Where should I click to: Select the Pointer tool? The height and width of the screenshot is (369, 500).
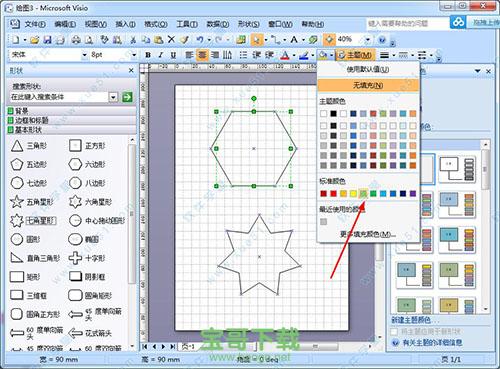tap(256, 40)
